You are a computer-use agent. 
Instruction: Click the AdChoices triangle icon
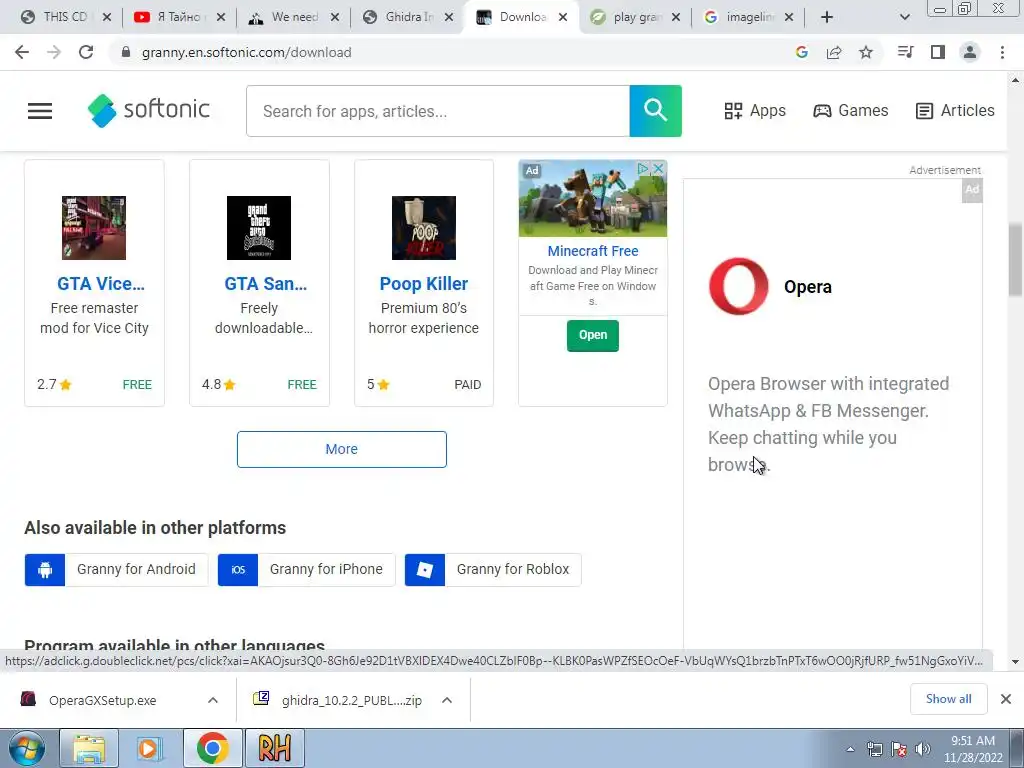(643, 168)
